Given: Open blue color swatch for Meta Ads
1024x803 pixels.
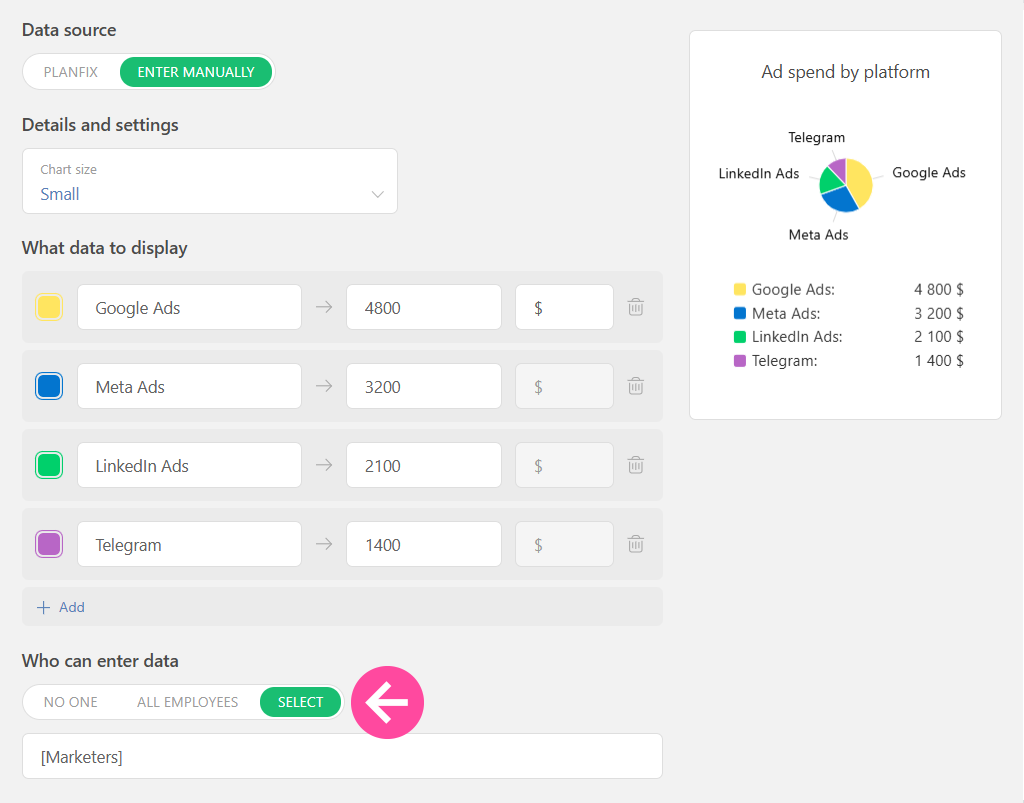Looking at the screenshot, I should (x=49, y=386).
